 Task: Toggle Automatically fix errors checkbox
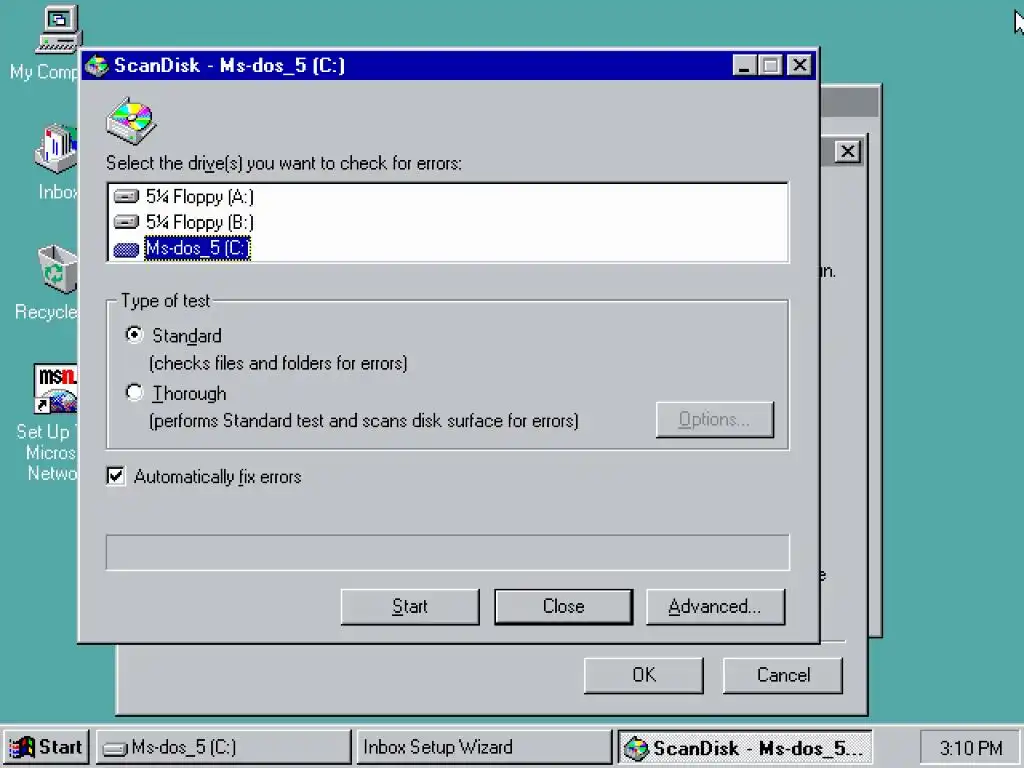click(x=116, y=476)
